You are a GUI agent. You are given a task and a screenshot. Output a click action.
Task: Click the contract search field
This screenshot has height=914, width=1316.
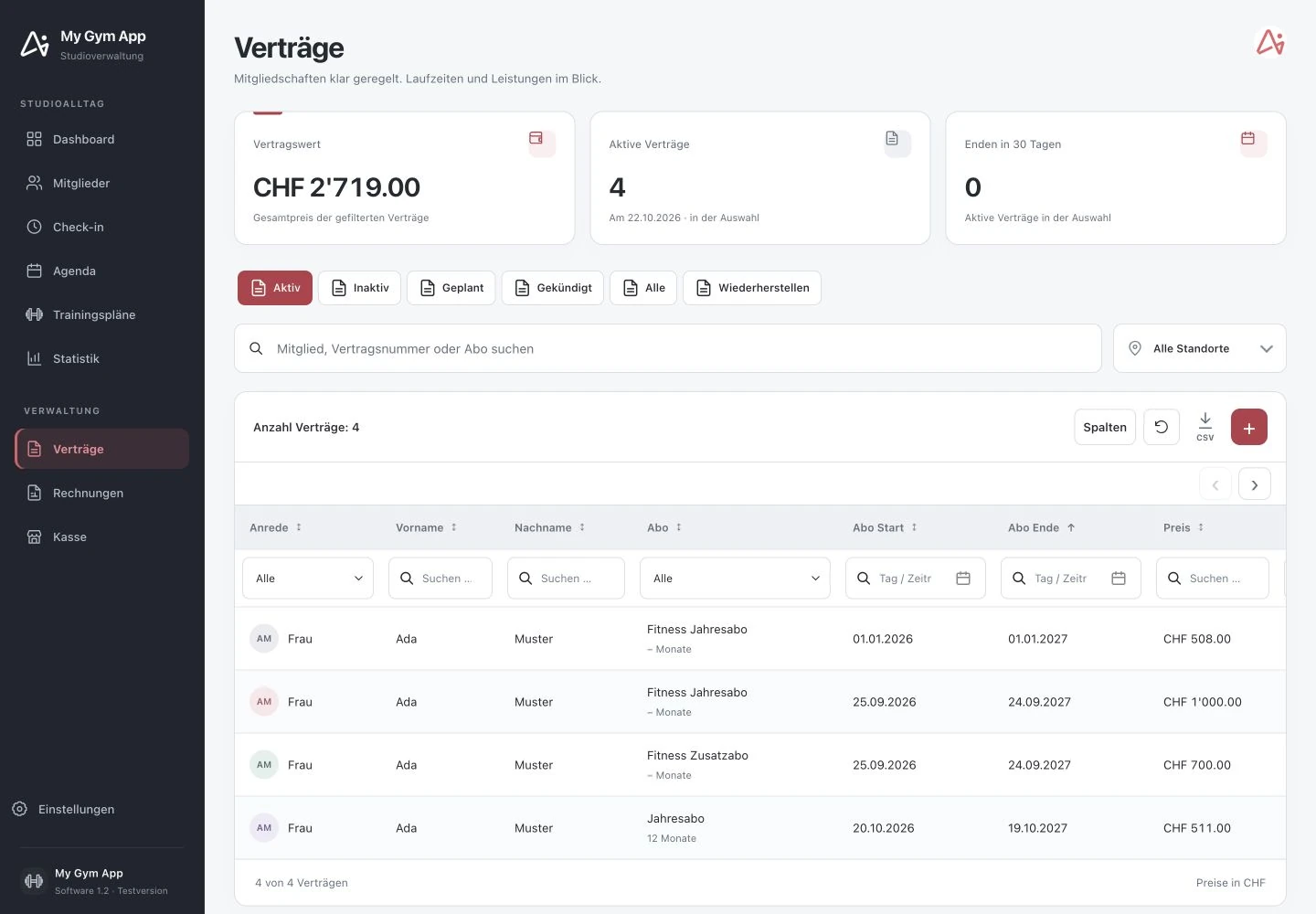point(668,348)
